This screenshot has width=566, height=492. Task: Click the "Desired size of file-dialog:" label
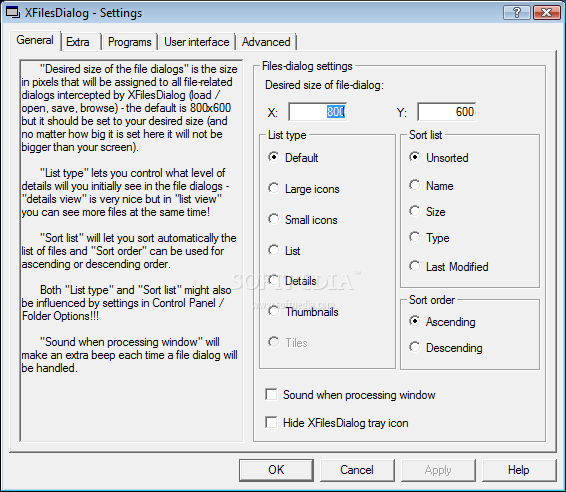(x=324, y=85)
